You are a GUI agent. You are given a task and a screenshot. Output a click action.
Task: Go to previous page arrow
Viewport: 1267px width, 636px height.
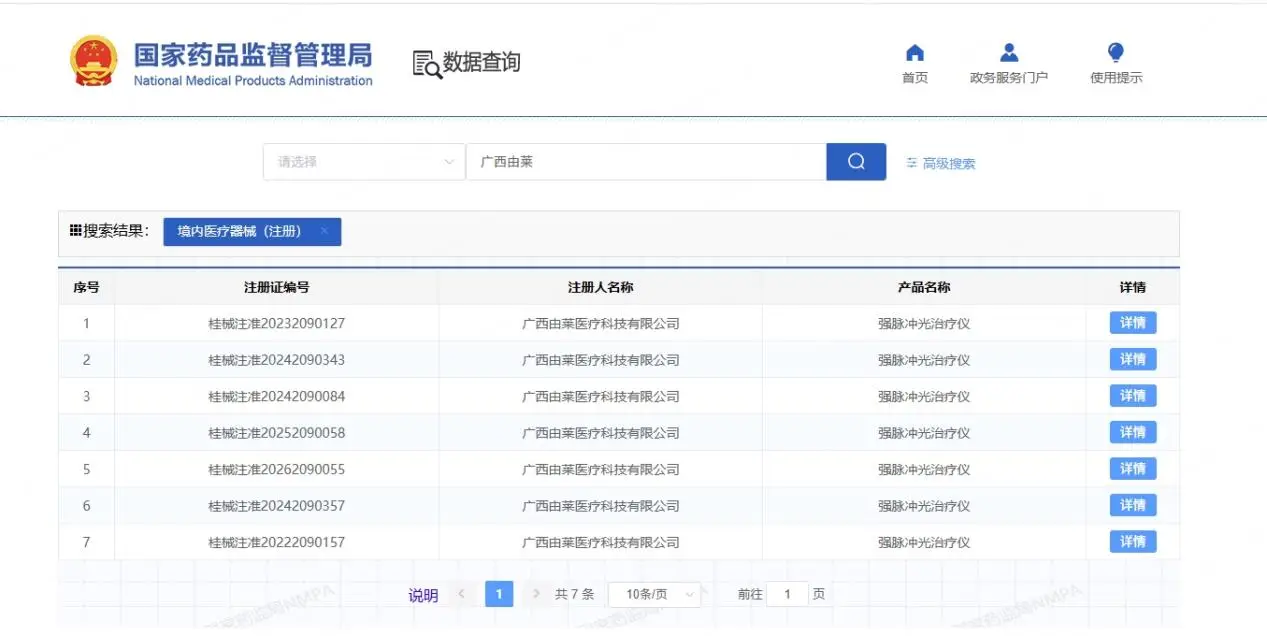[461, 594]
